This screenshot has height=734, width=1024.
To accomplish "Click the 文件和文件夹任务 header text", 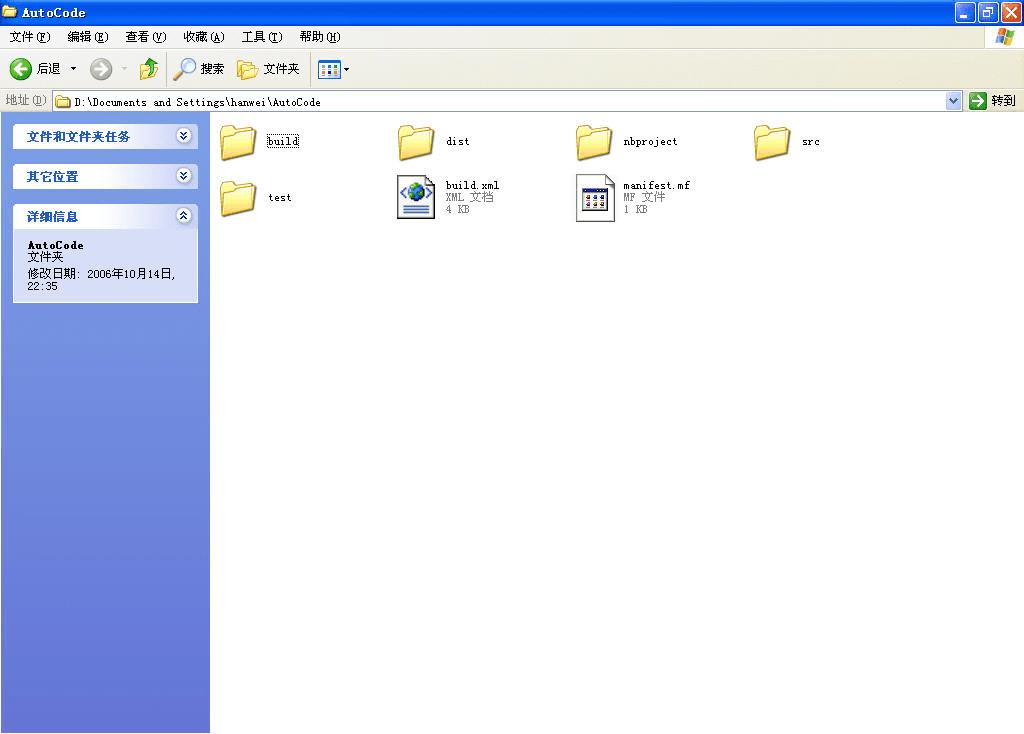I will tap(78, 136).
